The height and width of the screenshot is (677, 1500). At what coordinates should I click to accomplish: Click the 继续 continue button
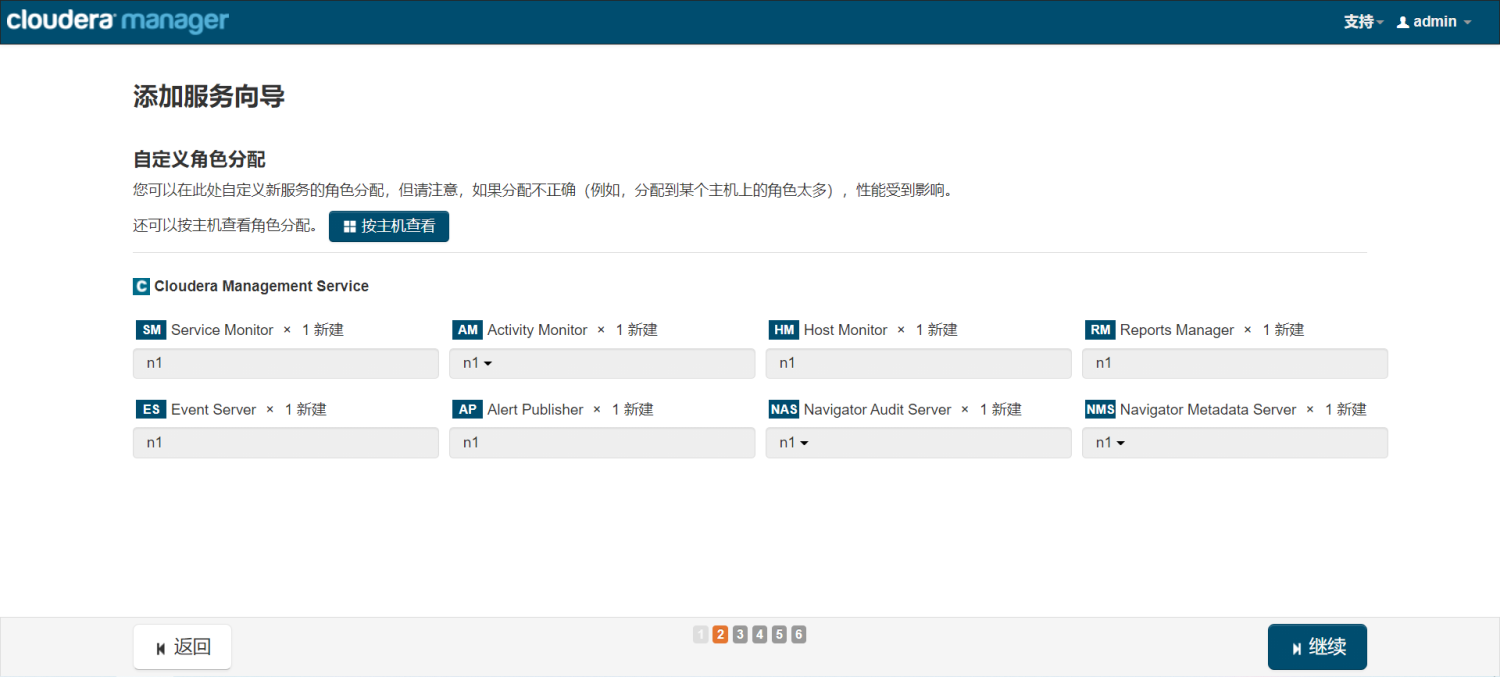coord(1317,647)
